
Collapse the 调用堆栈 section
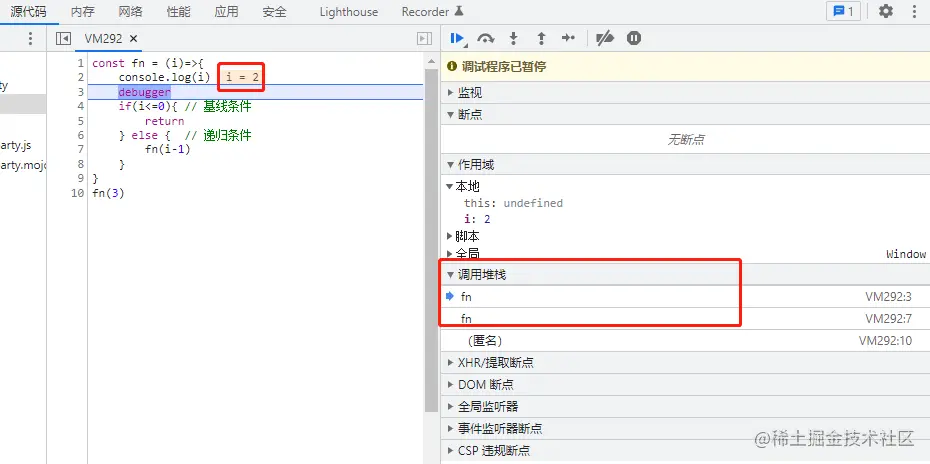[686, 275]
